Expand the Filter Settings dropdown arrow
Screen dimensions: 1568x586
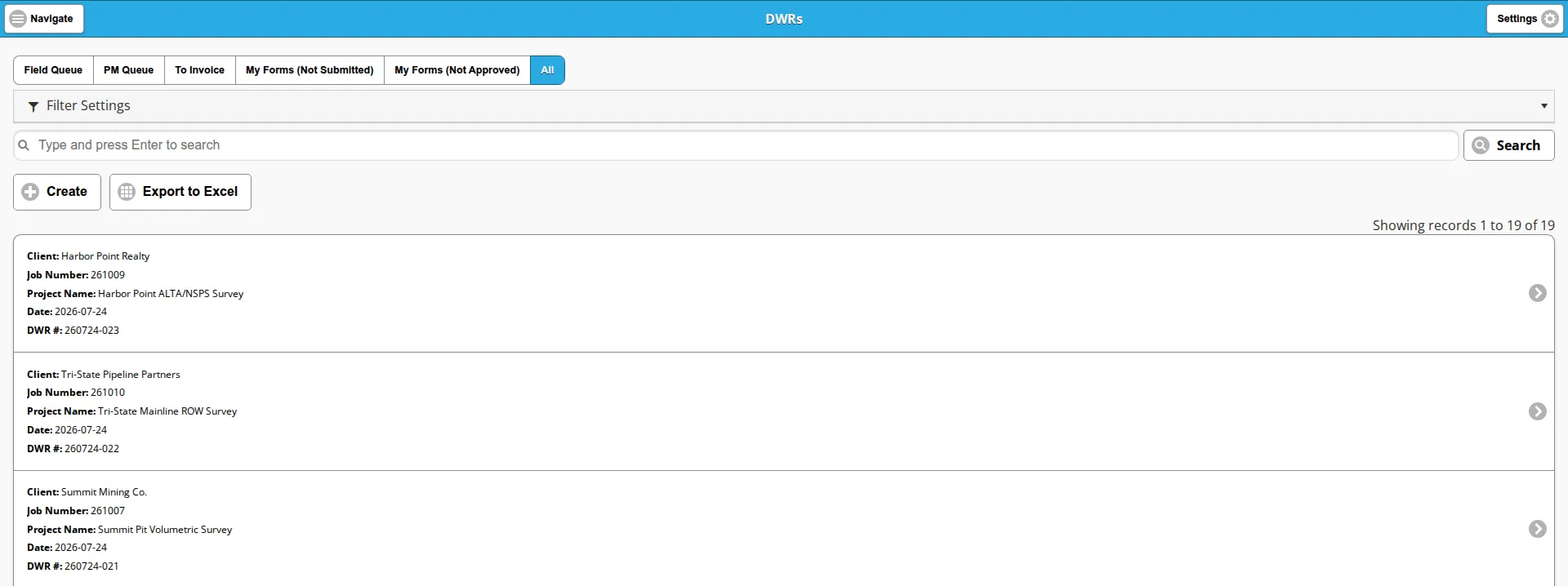tap(1543, 106)
